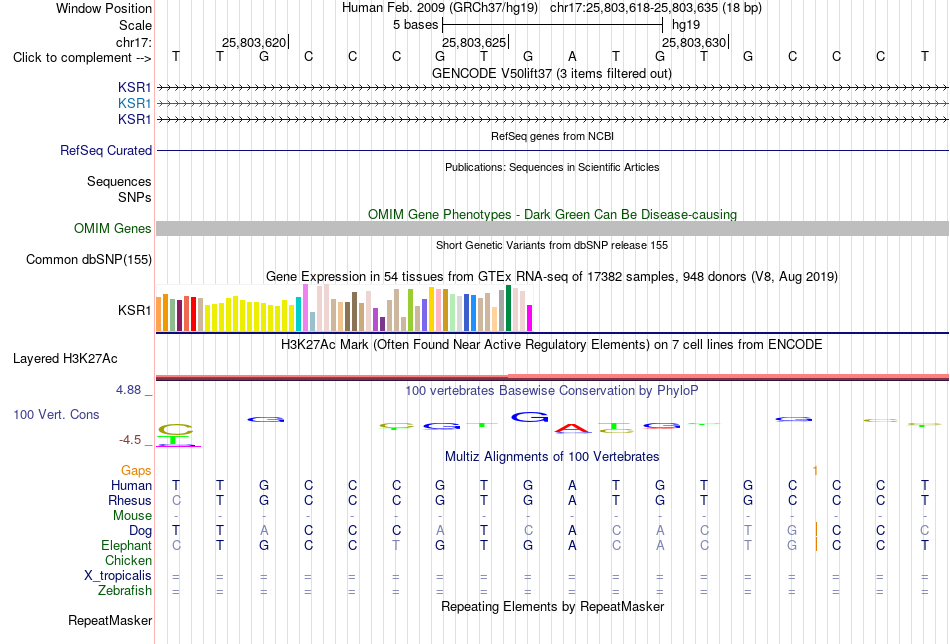The width and height of the screenshot is (950, 644).
Task: Click the pink H3K27Ac signal bar
Action: [x=728, y=376]
